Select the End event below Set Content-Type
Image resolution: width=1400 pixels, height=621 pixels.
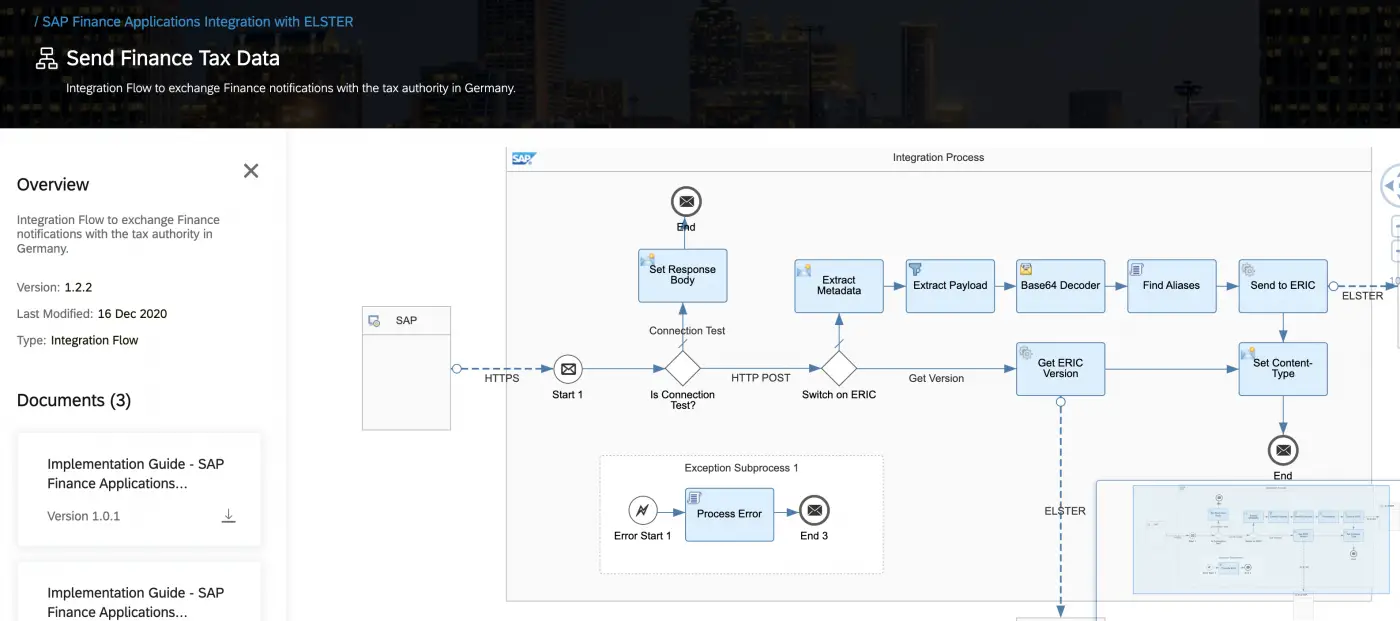1283,449
